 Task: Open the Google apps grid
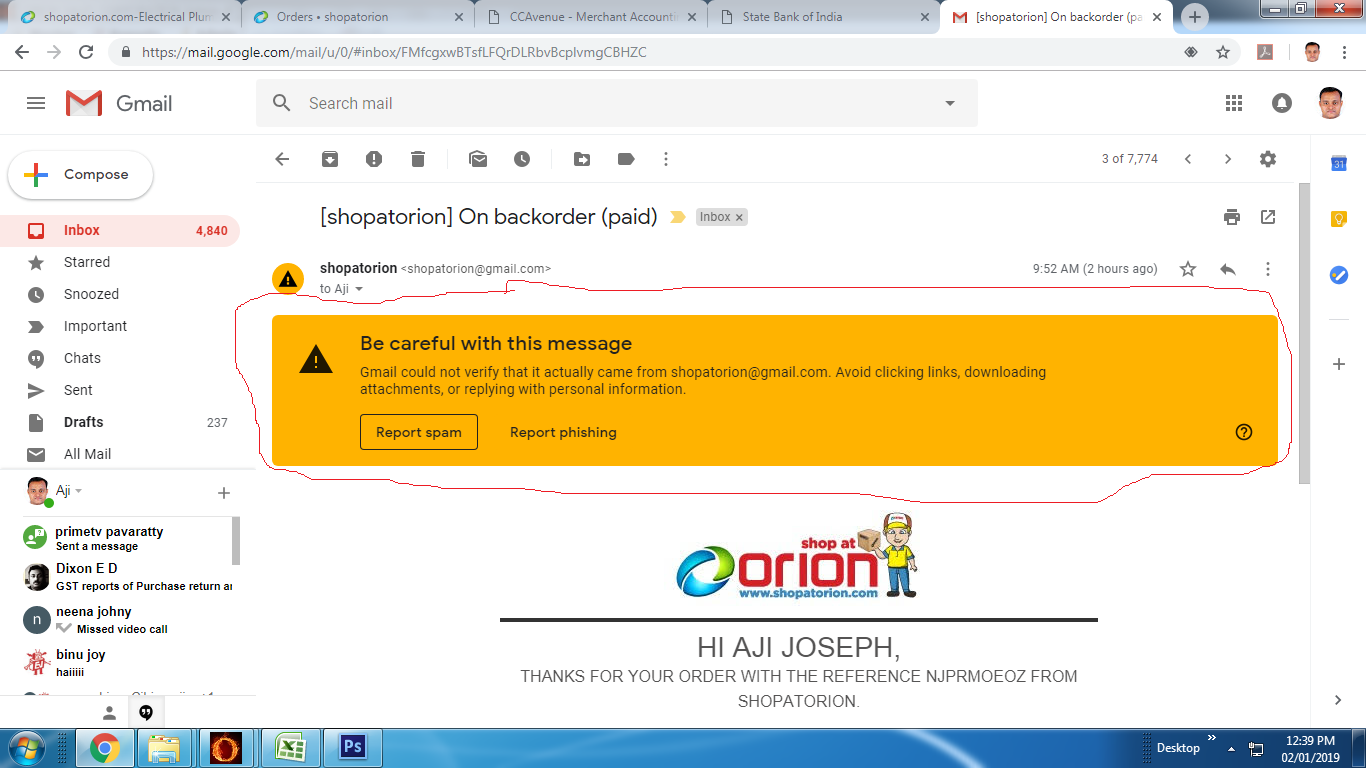(1234, 103)
